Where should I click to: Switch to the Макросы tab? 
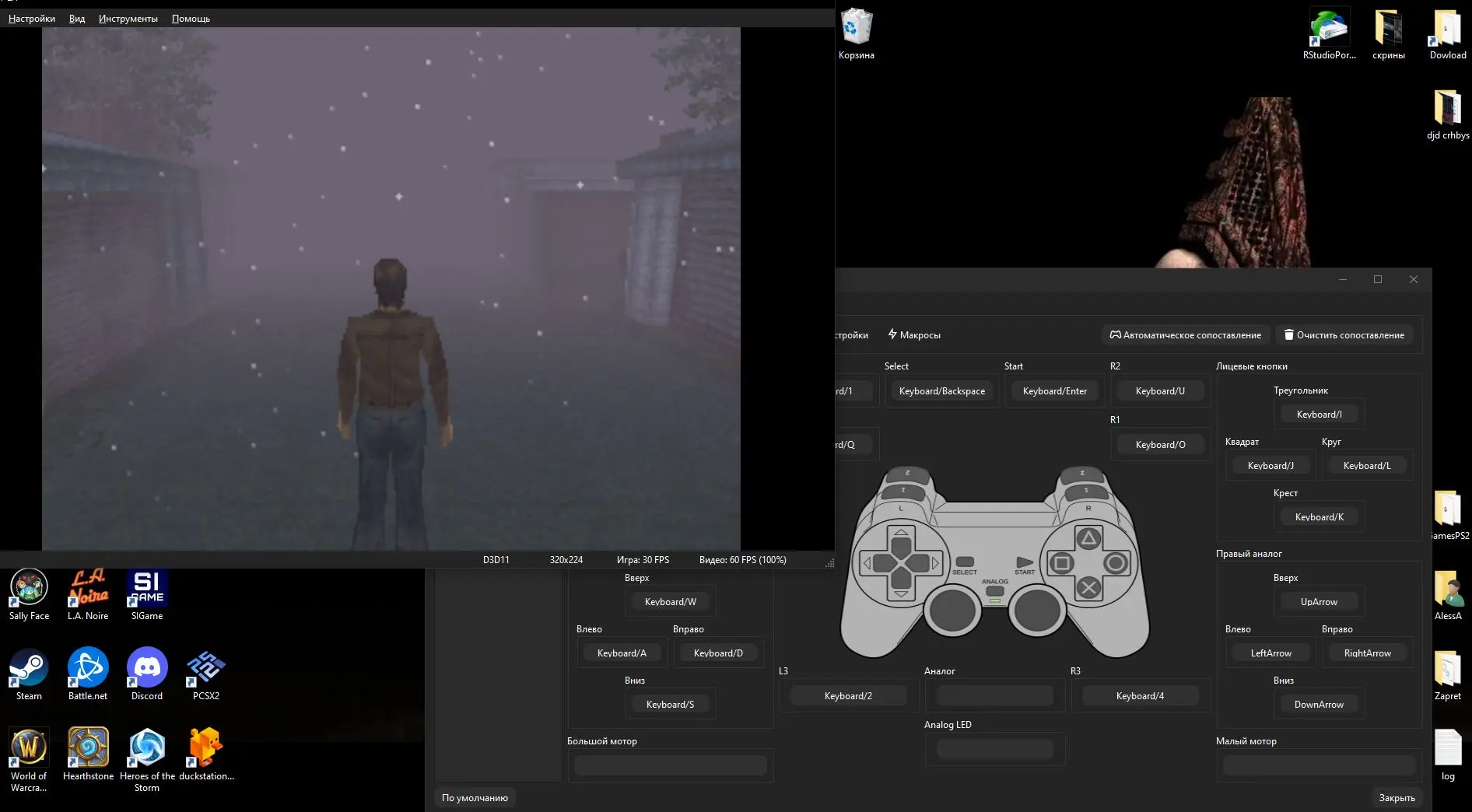click(x=914, y=335)
